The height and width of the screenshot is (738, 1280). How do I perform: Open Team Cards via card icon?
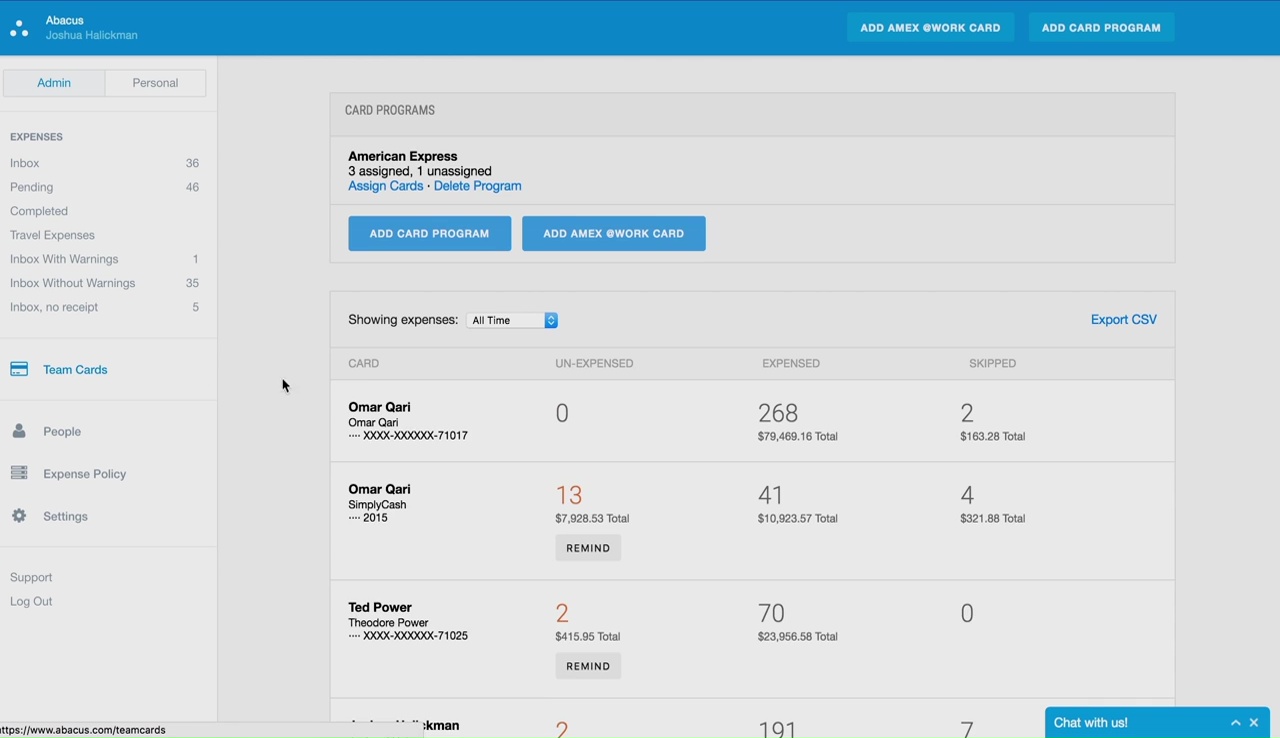tap(19, 370)
